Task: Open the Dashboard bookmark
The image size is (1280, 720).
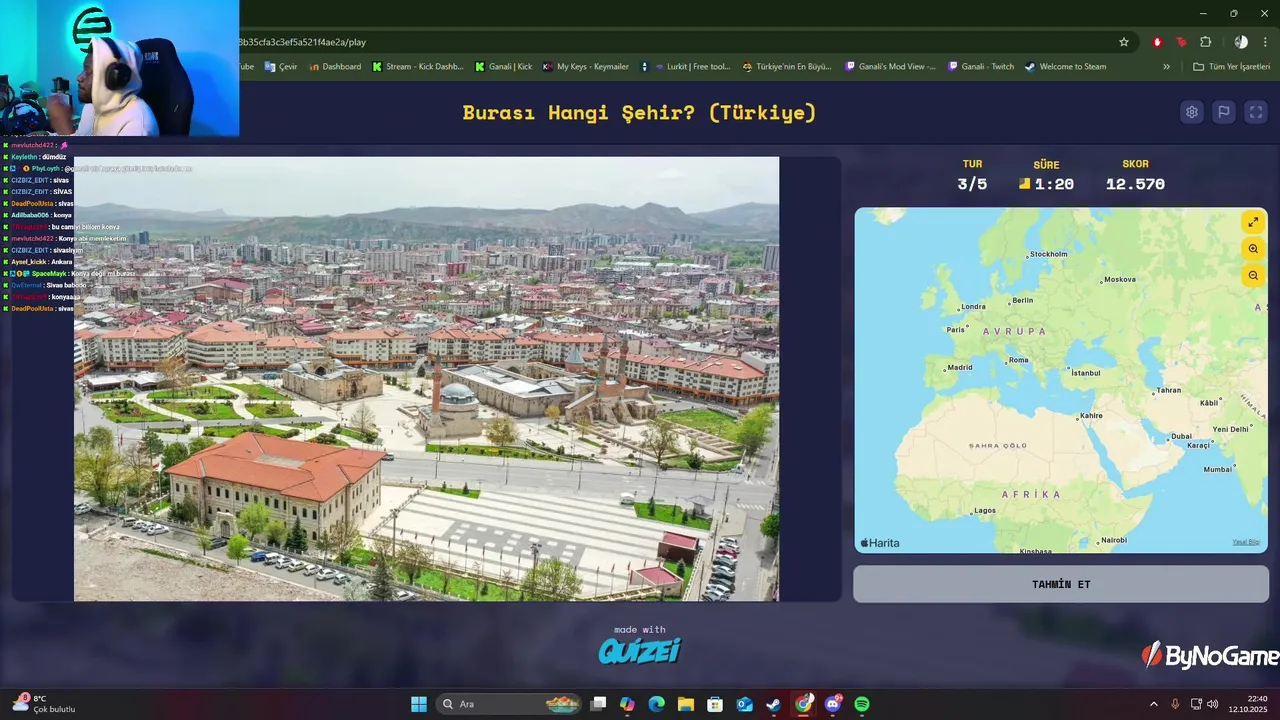Action: click(x=335, y=67)
